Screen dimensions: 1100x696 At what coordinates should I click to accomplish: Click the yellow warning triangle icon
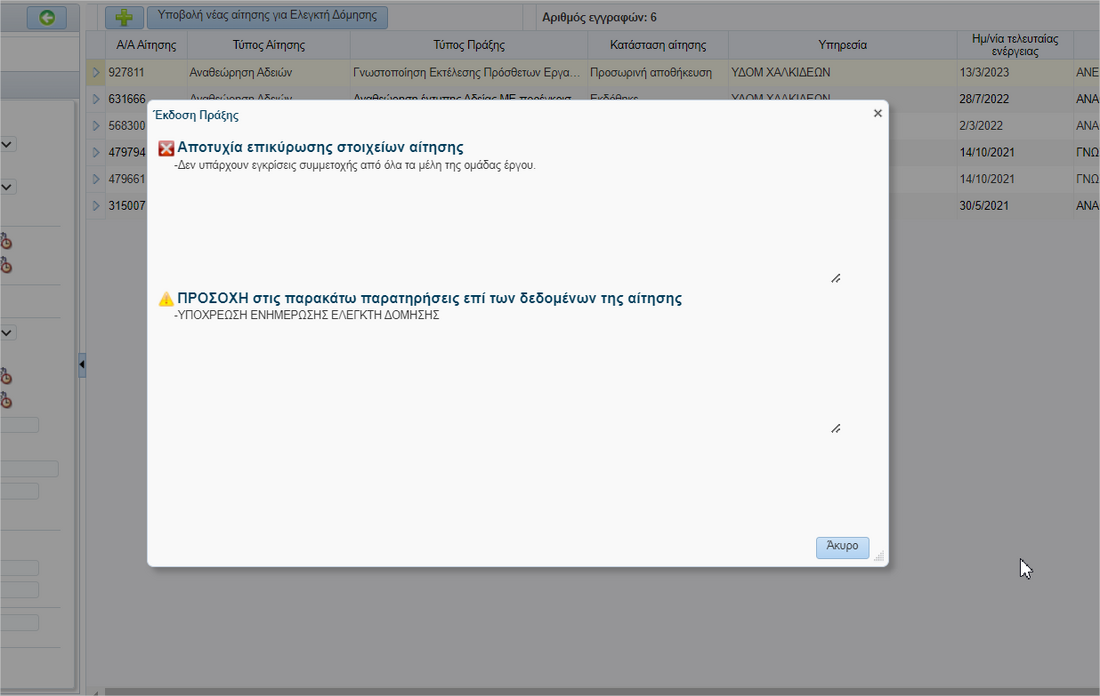tap(166, 299)
